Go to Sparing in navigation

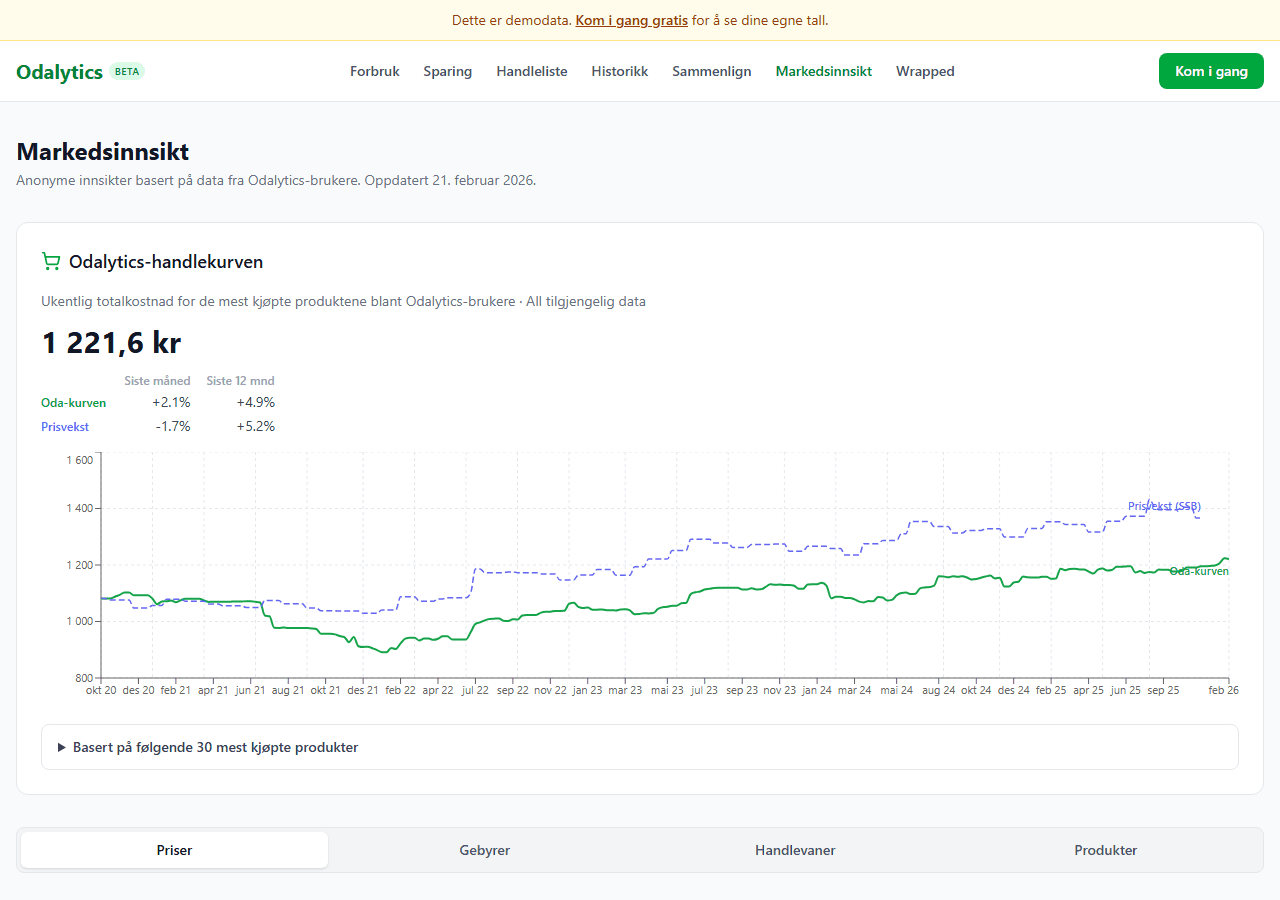point(447,72)
